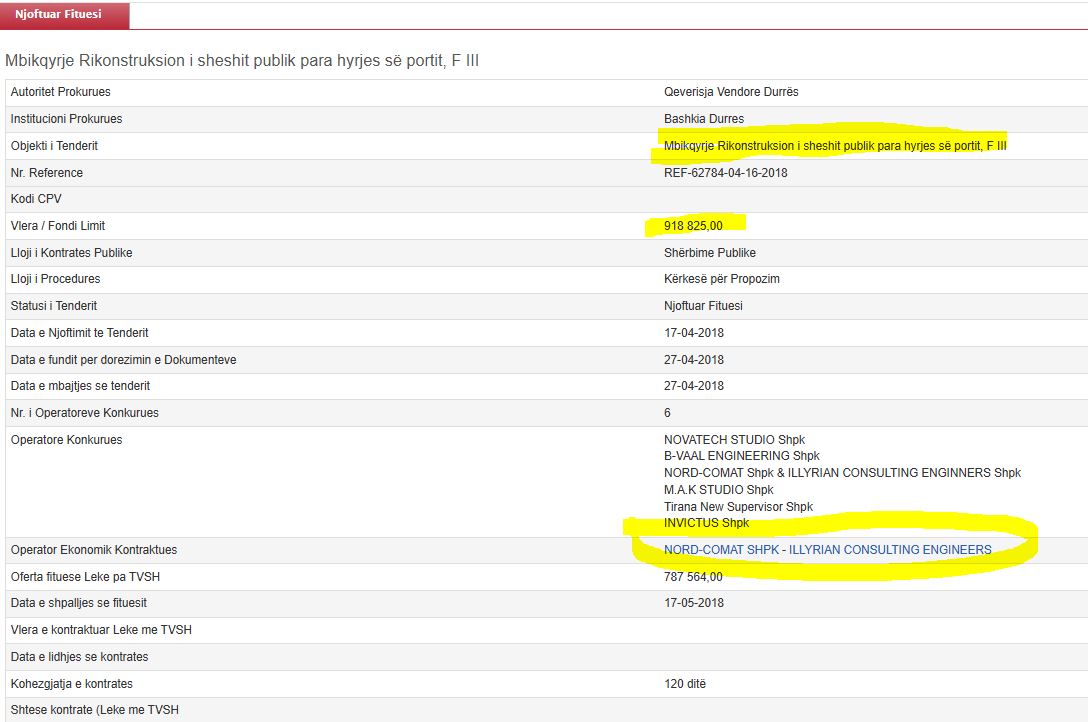Screen dimensions: 1088x722
Task: Click the reference number REF-62784-04-16-2018
Action: 725,173
